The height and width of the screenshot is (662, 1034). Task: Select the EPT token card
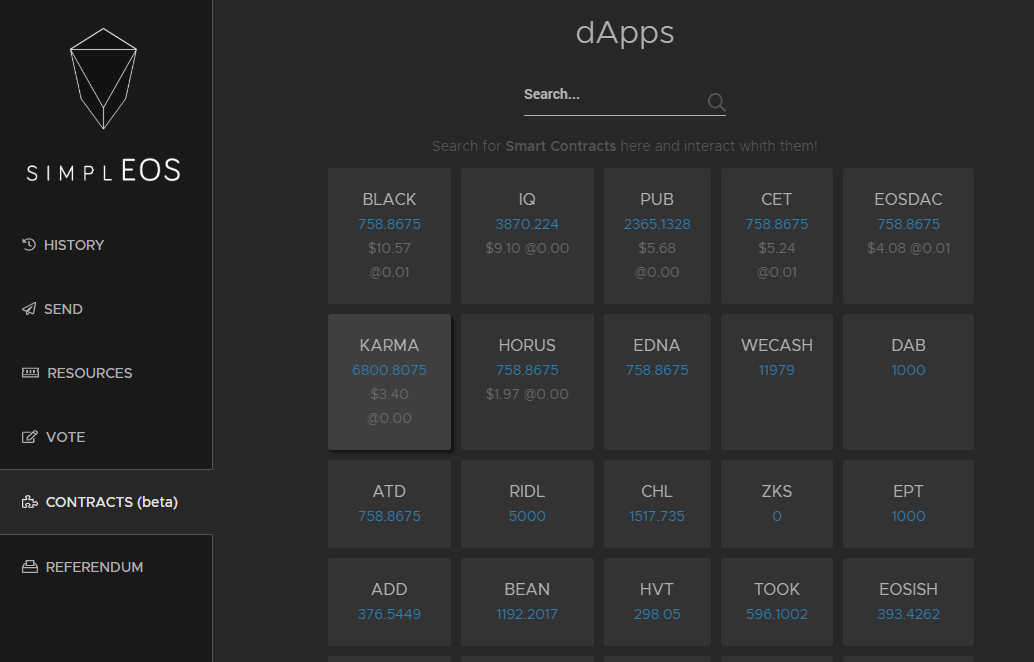point(908,504)
